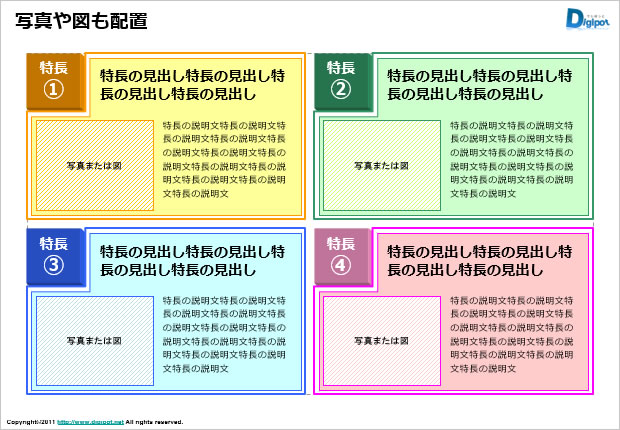Select the blue 特長③ badge
Viewport: 620px width, 430px height.
tap(53, 255)
